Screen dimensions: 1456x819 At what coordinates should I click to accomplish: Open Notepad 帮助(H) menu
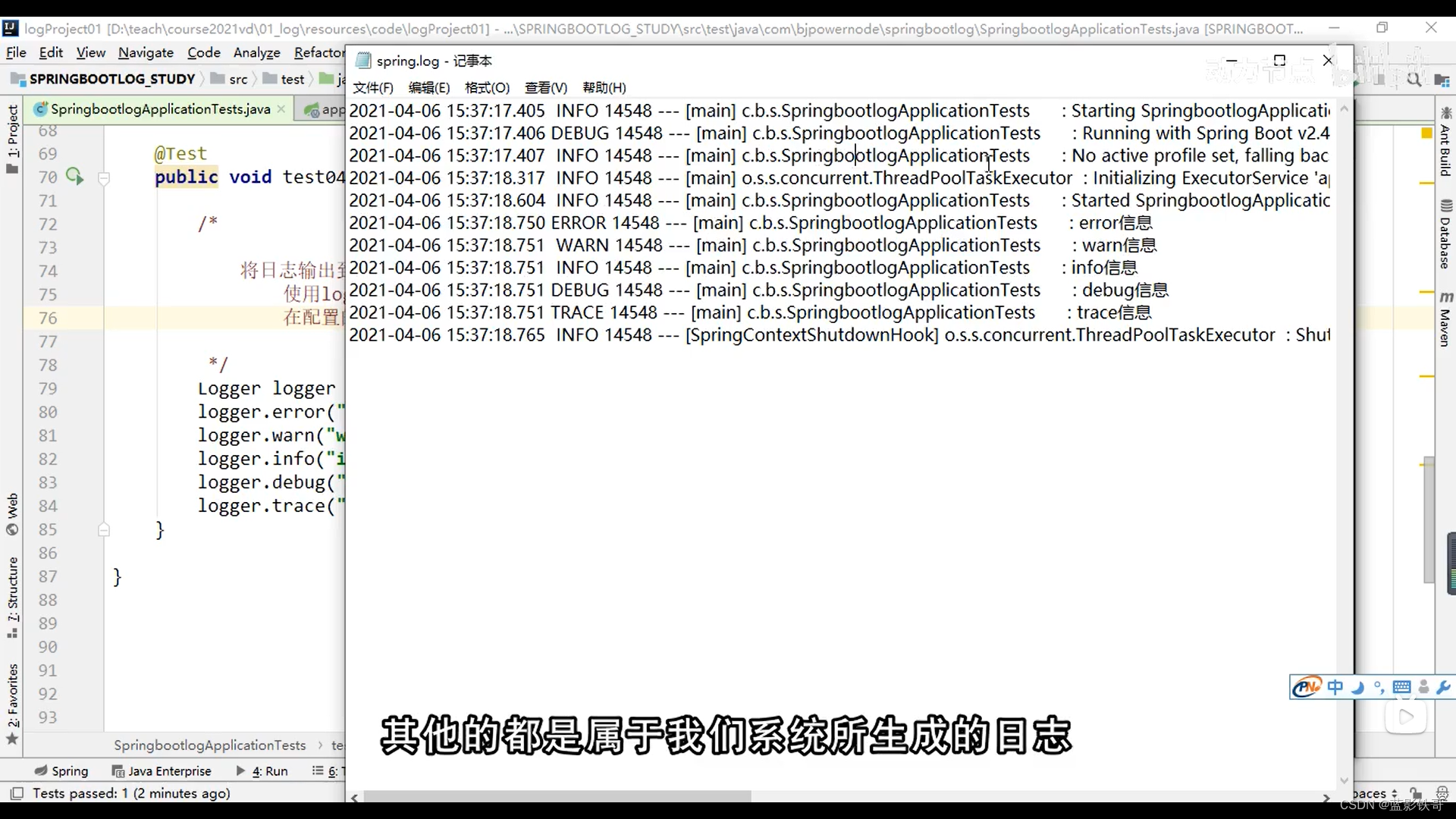click(x=604, y=88)
